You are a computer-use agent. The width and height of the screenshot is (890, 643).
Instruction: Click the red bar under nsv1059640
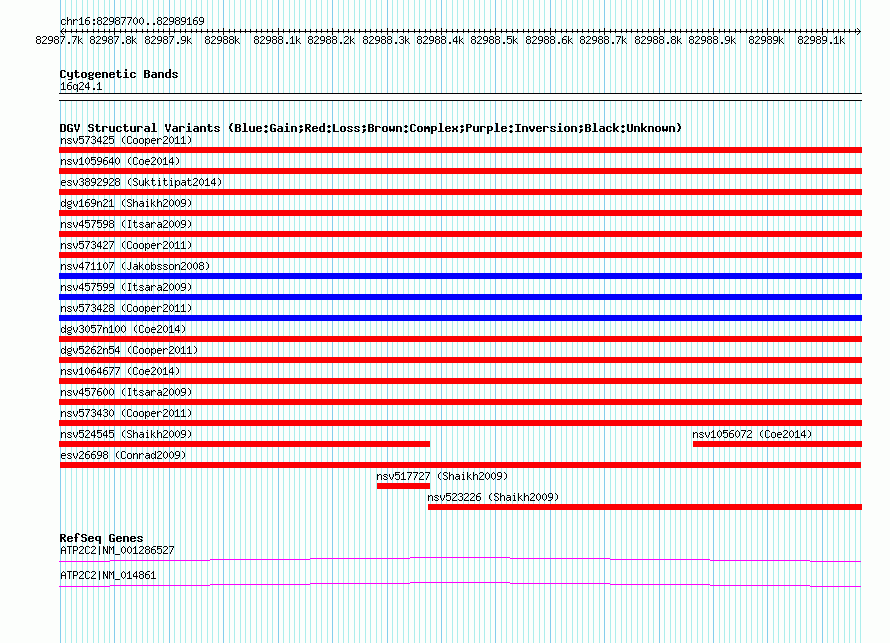point(460,171)
